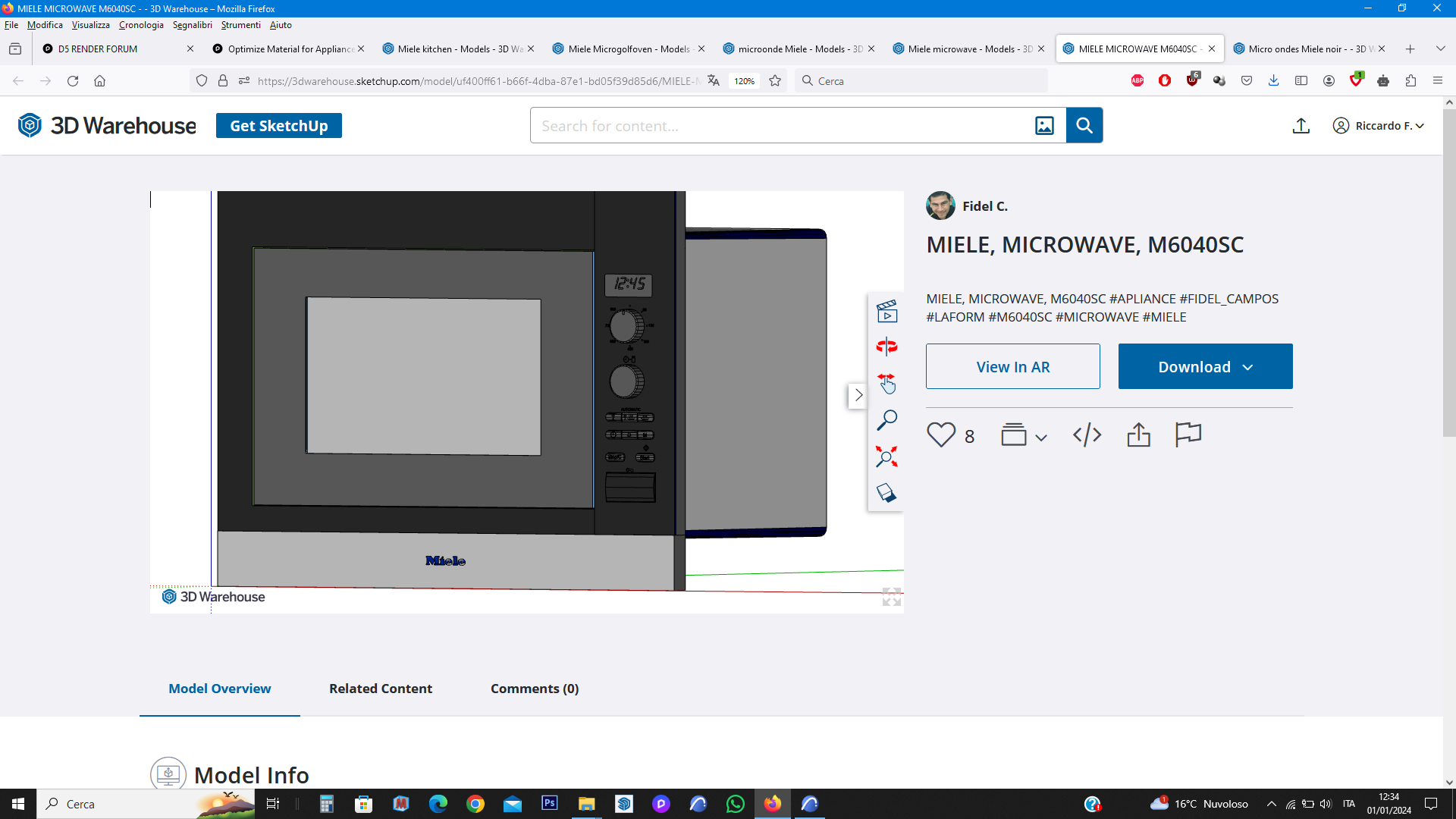Report the model with the flag icon

1188,435
